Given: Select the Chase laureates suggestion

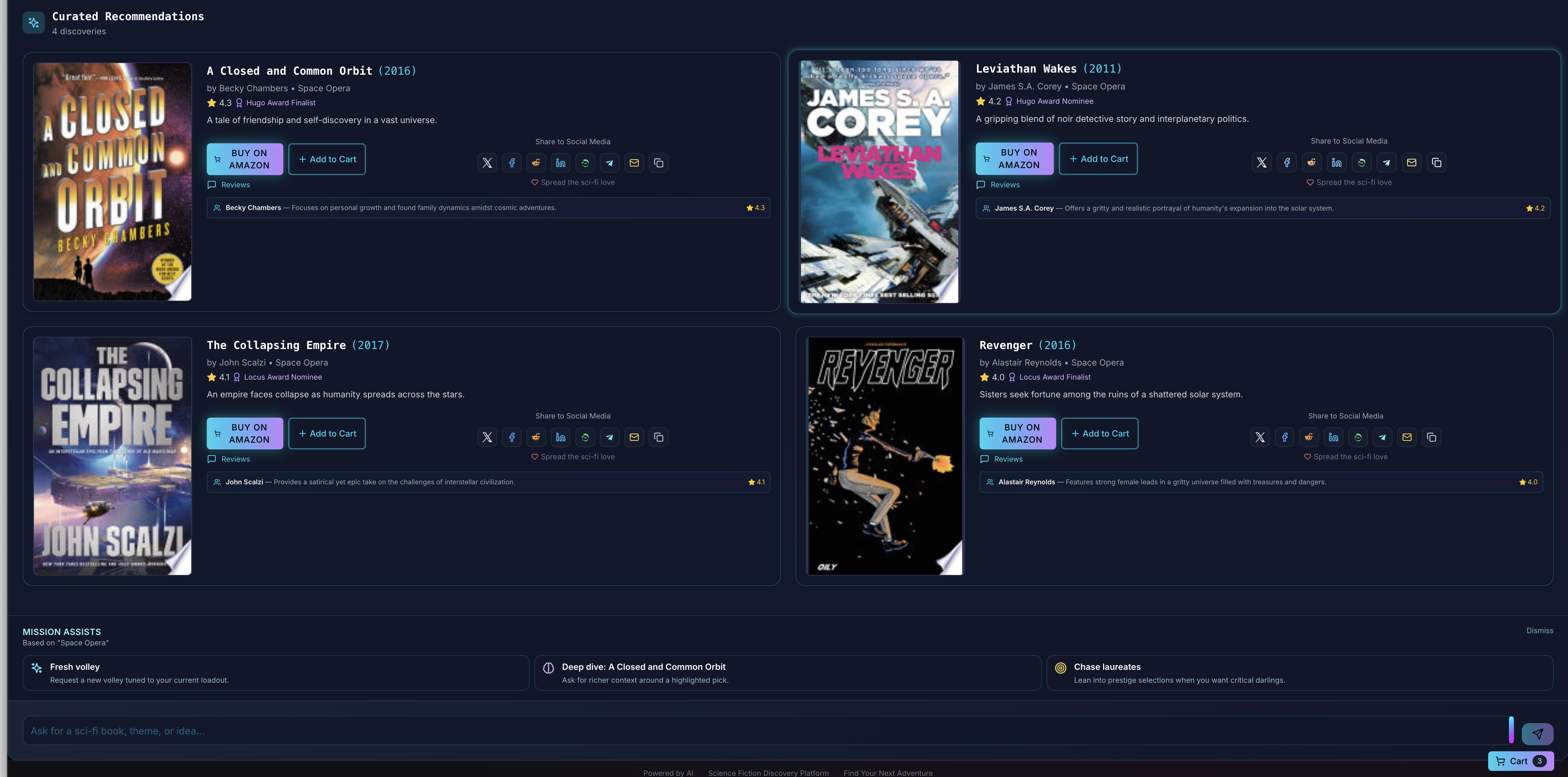Looking at the screenshot, I should [x=1300, y=673].
